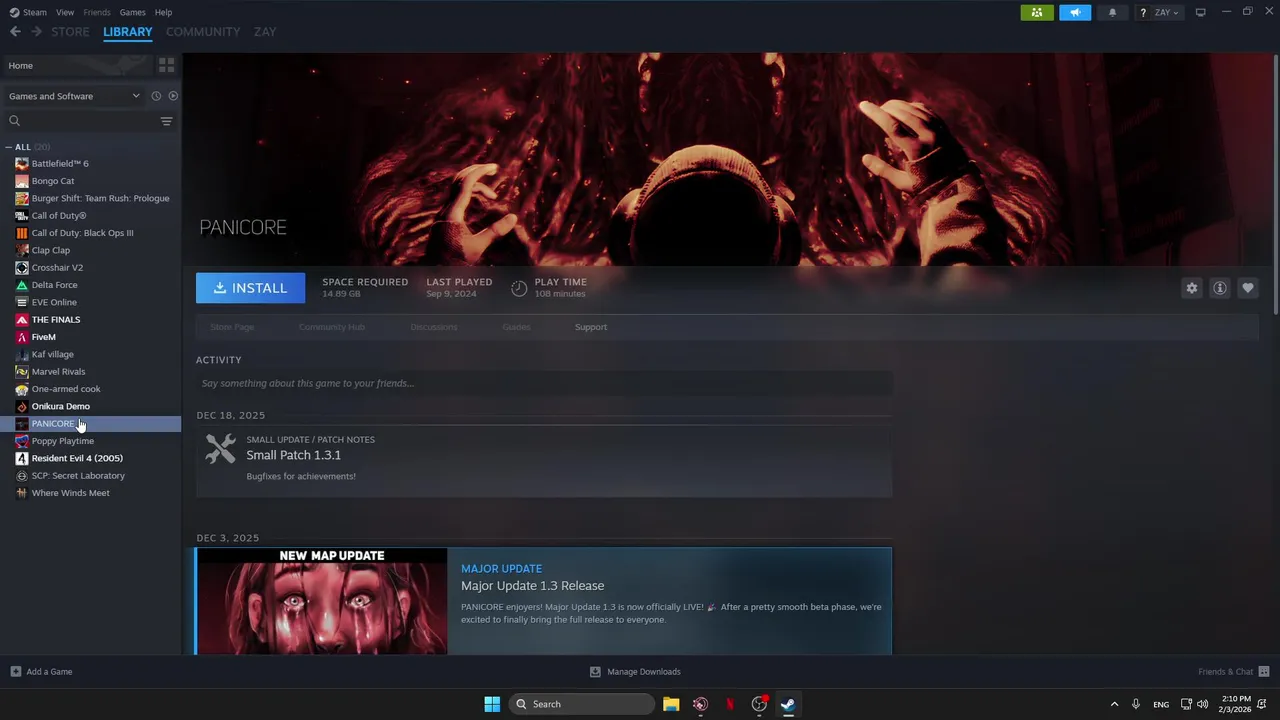Go to library Home
The height and width of the screenshot is (720, 1280).
pos(76,65)
